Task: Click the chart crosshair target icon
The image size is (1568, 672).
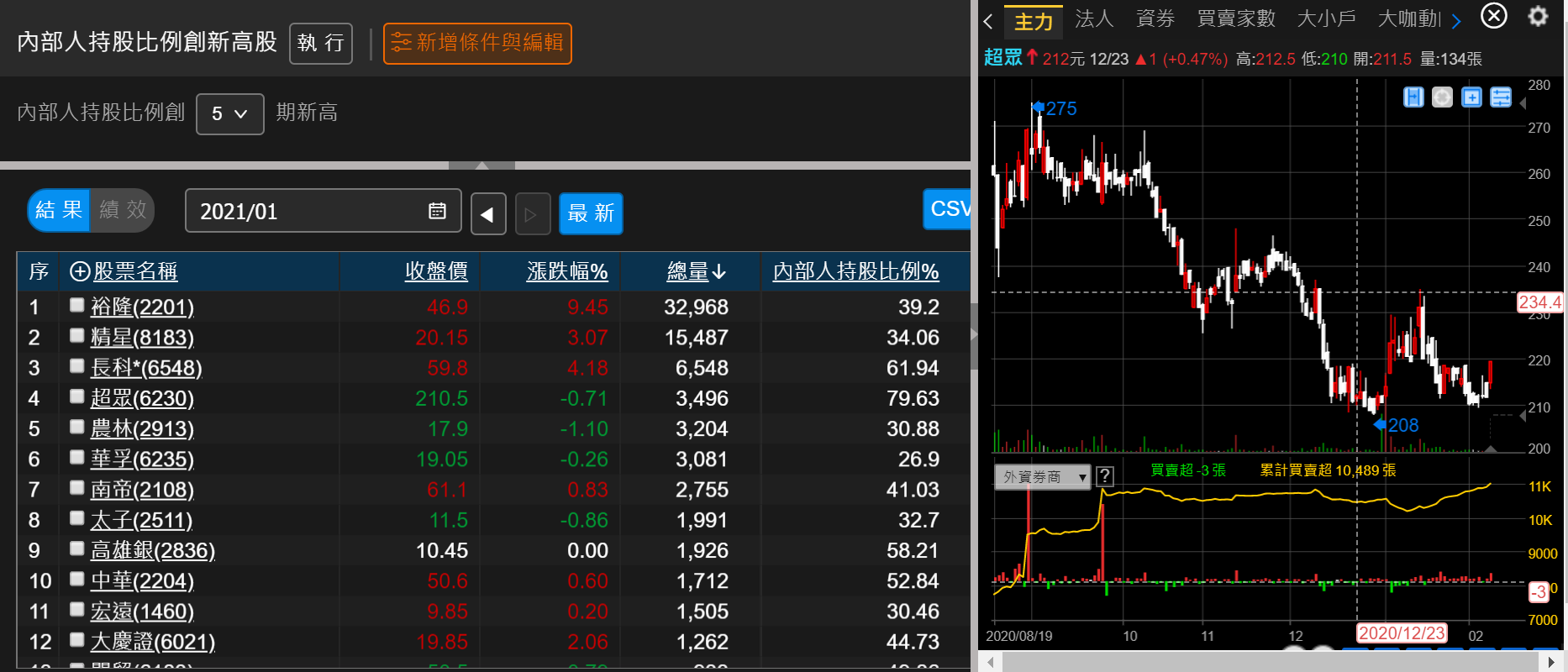Action: point(1442,97)
